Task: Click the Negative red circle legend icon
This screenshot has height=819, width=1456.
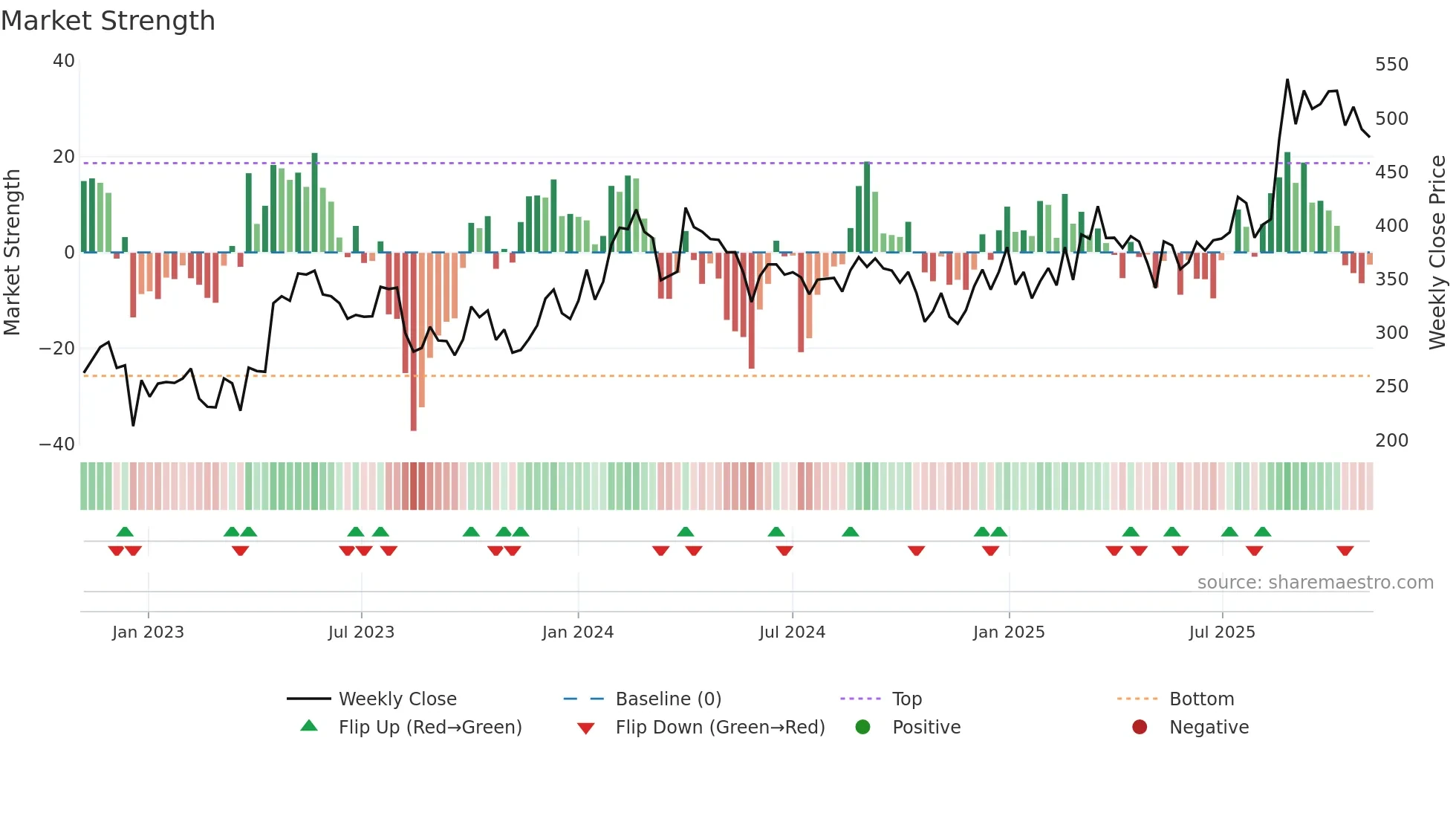Action: click(1140, 727)
